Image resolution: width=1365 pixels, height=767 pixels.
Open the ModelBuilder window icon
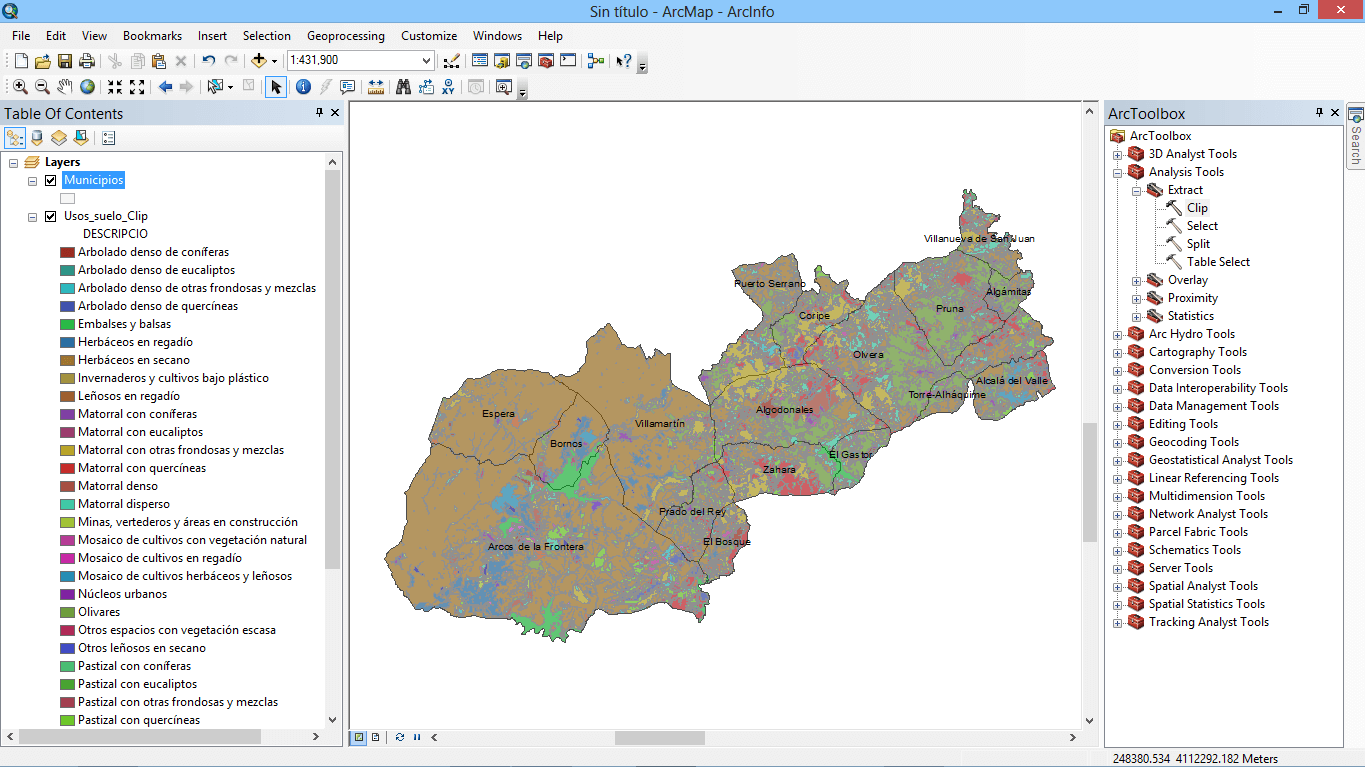[x=596, y=61]
